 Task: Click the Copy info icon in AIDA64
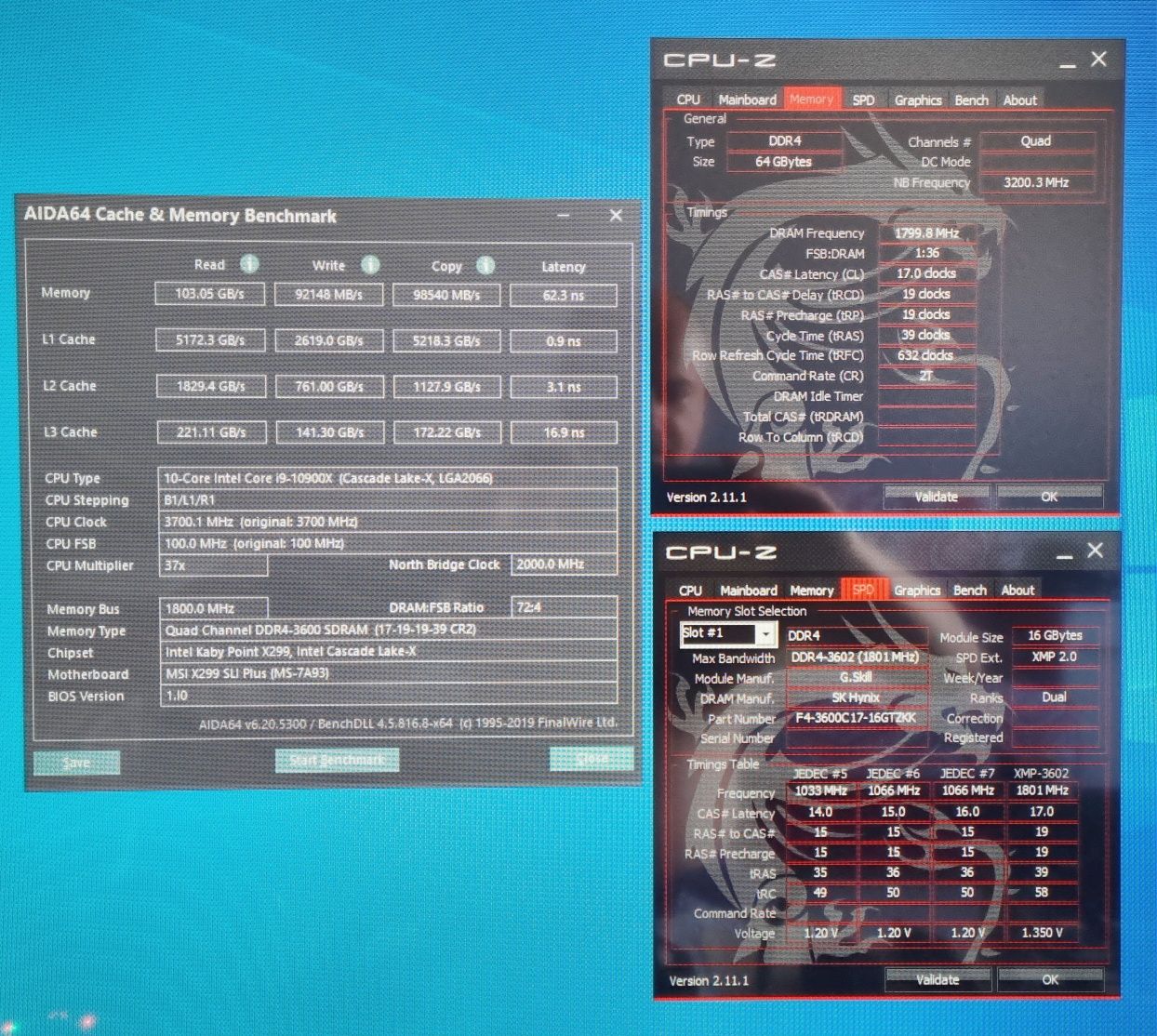click(x=485, y=266)
